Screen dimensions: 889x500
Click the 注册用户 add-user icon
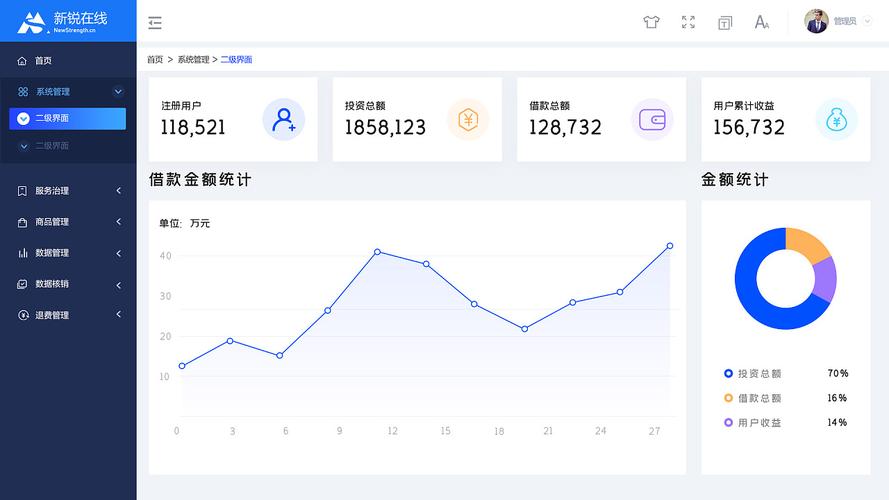pyautogui.click(x=283, y=120)
